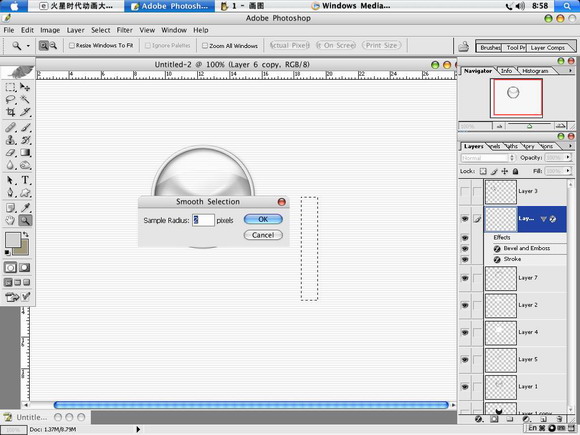Open the layer blend mode dropdown
Viewport: 580px width, 435px height.
pos(488,158)
